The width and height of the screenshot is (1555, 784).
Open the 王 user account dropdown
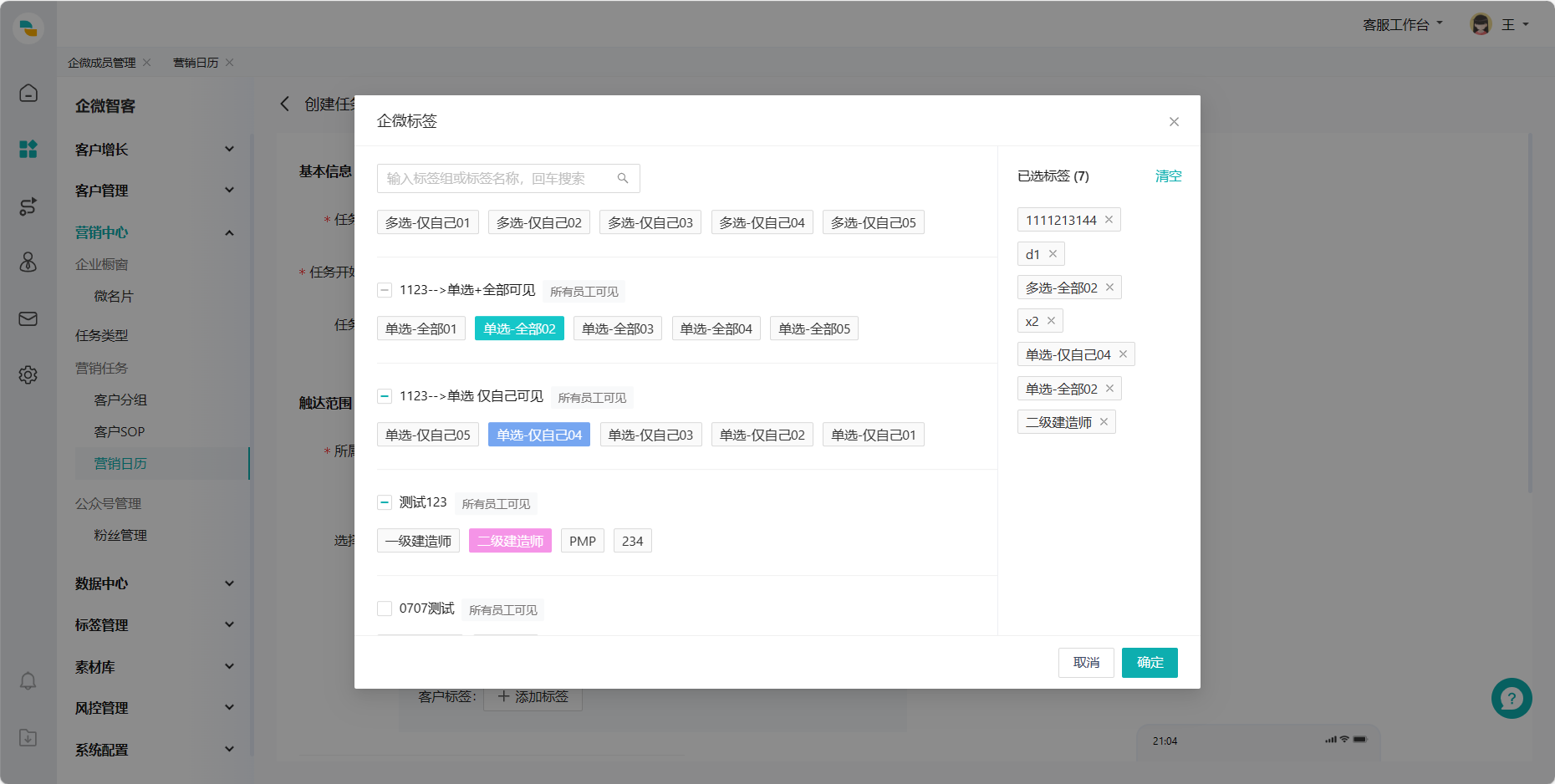1515,24
